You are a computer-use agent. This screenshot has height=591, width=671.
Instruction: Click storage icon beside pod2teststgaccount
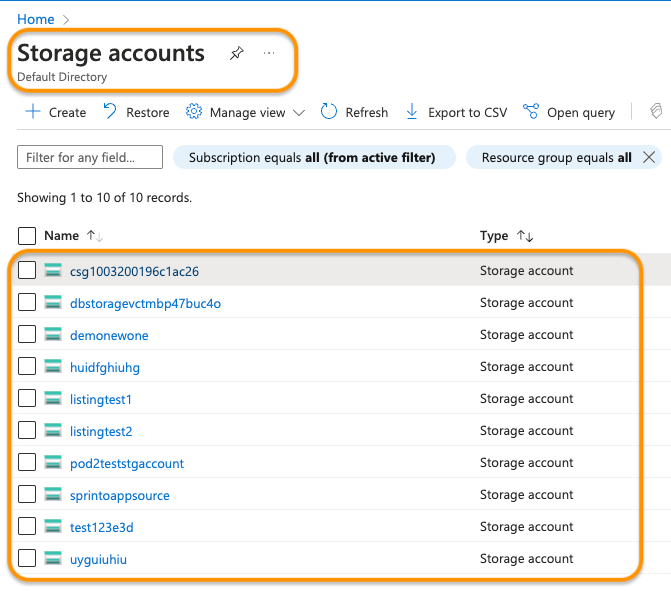coord(53,463)
